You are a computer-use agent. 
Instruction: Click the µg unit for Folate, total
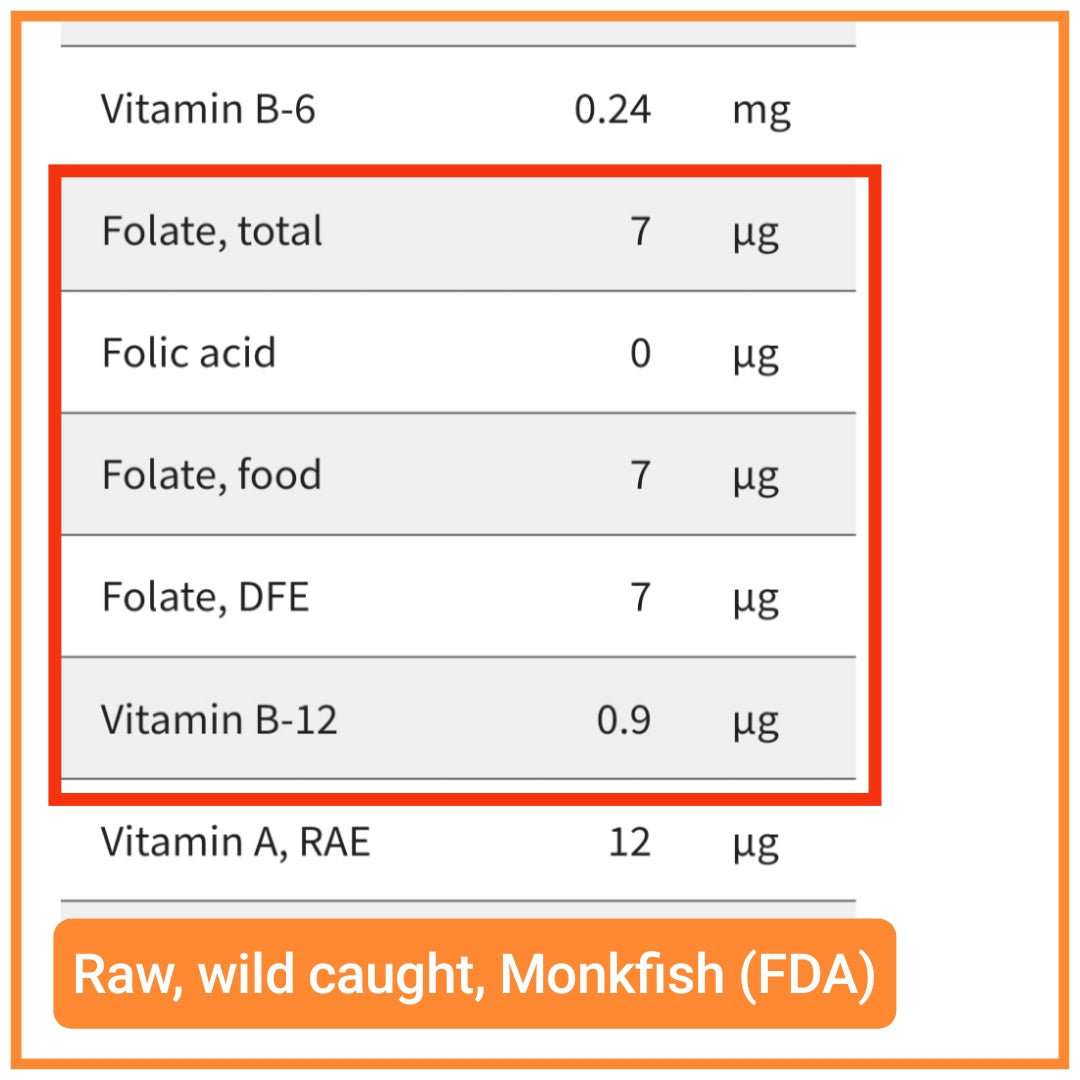[756, 235]
